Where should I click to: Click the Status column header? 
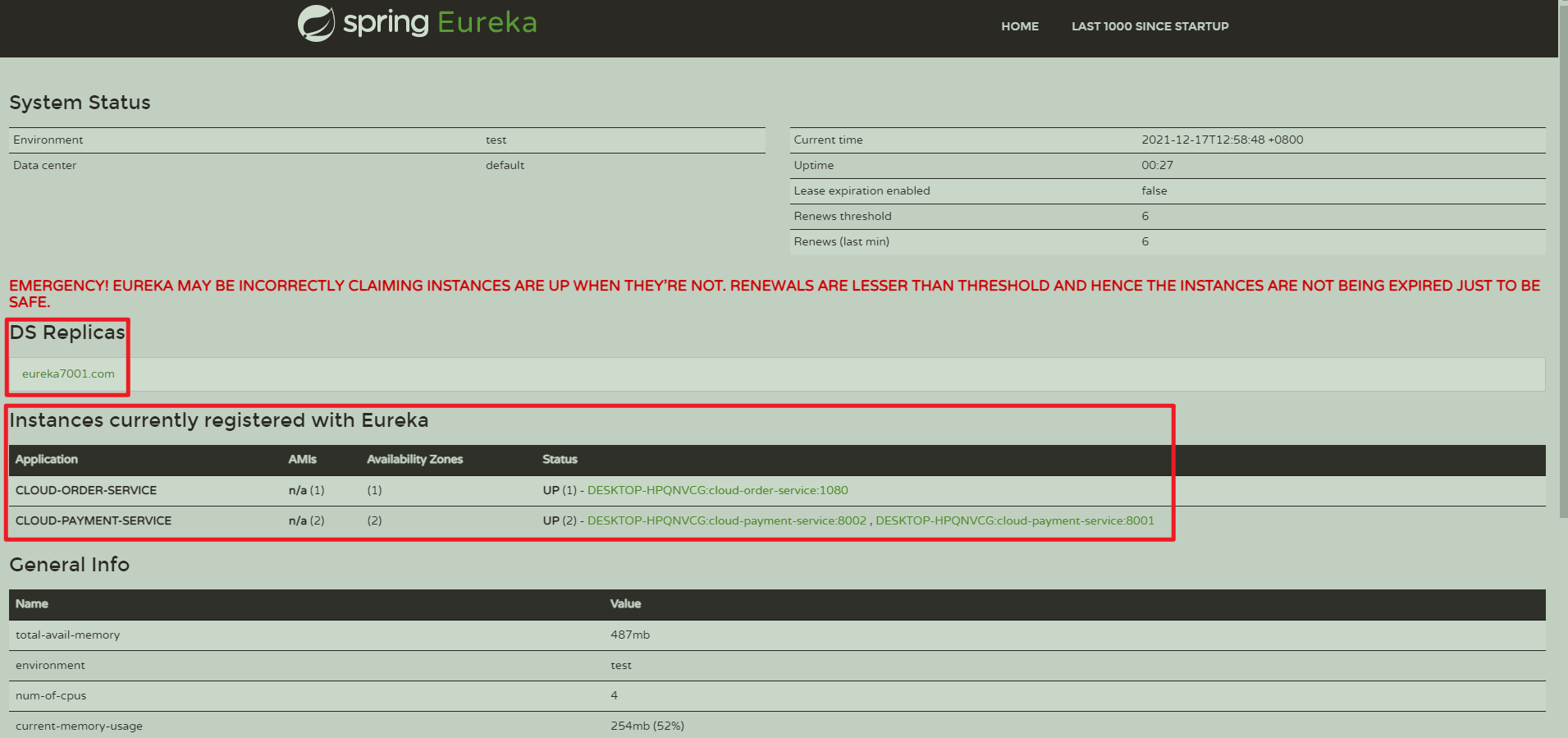click(x=560, y=460)
